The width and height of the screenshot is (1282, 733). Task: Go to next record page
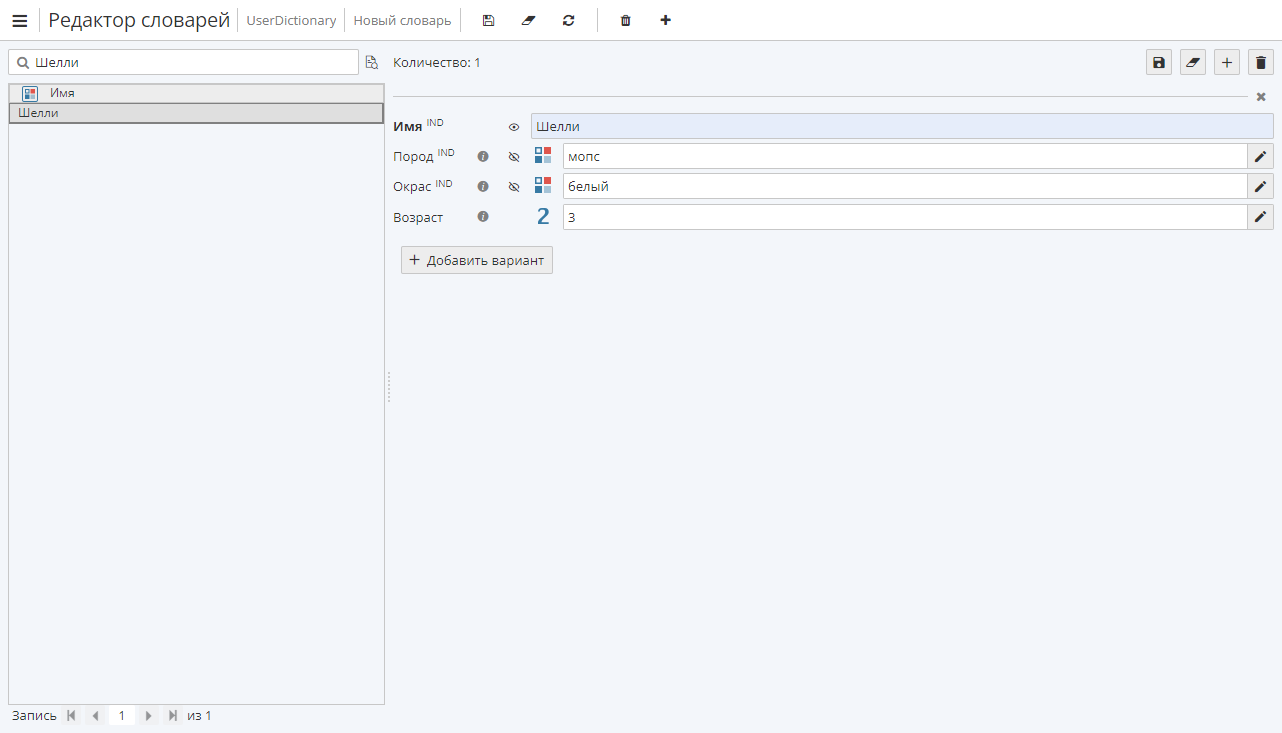tap(148, 716)
